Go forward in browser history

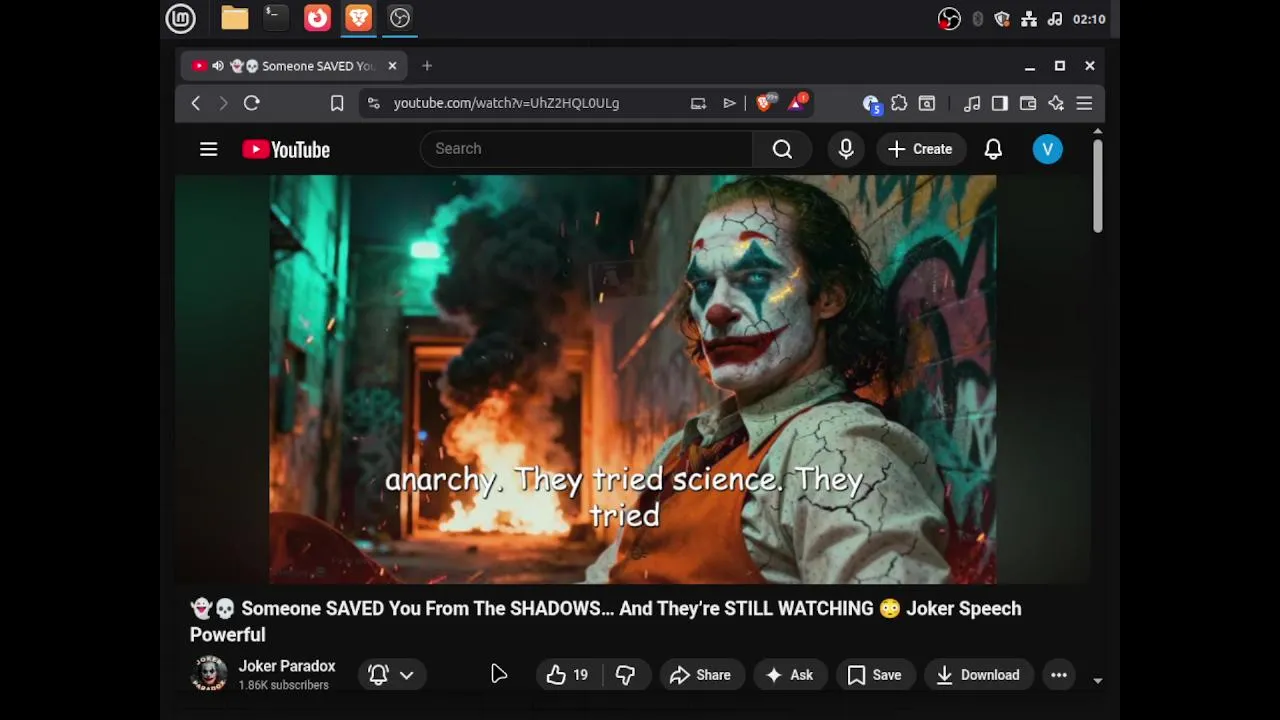point(223,103)
